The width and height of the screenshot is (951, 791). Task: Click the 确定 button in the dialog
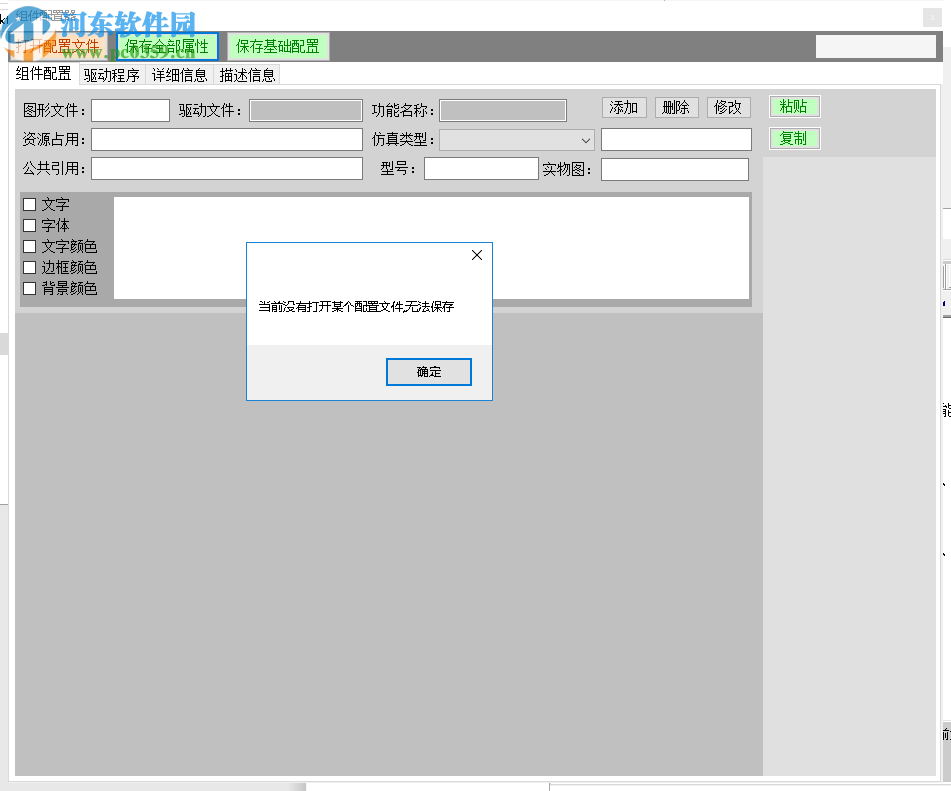coord(429,372)
